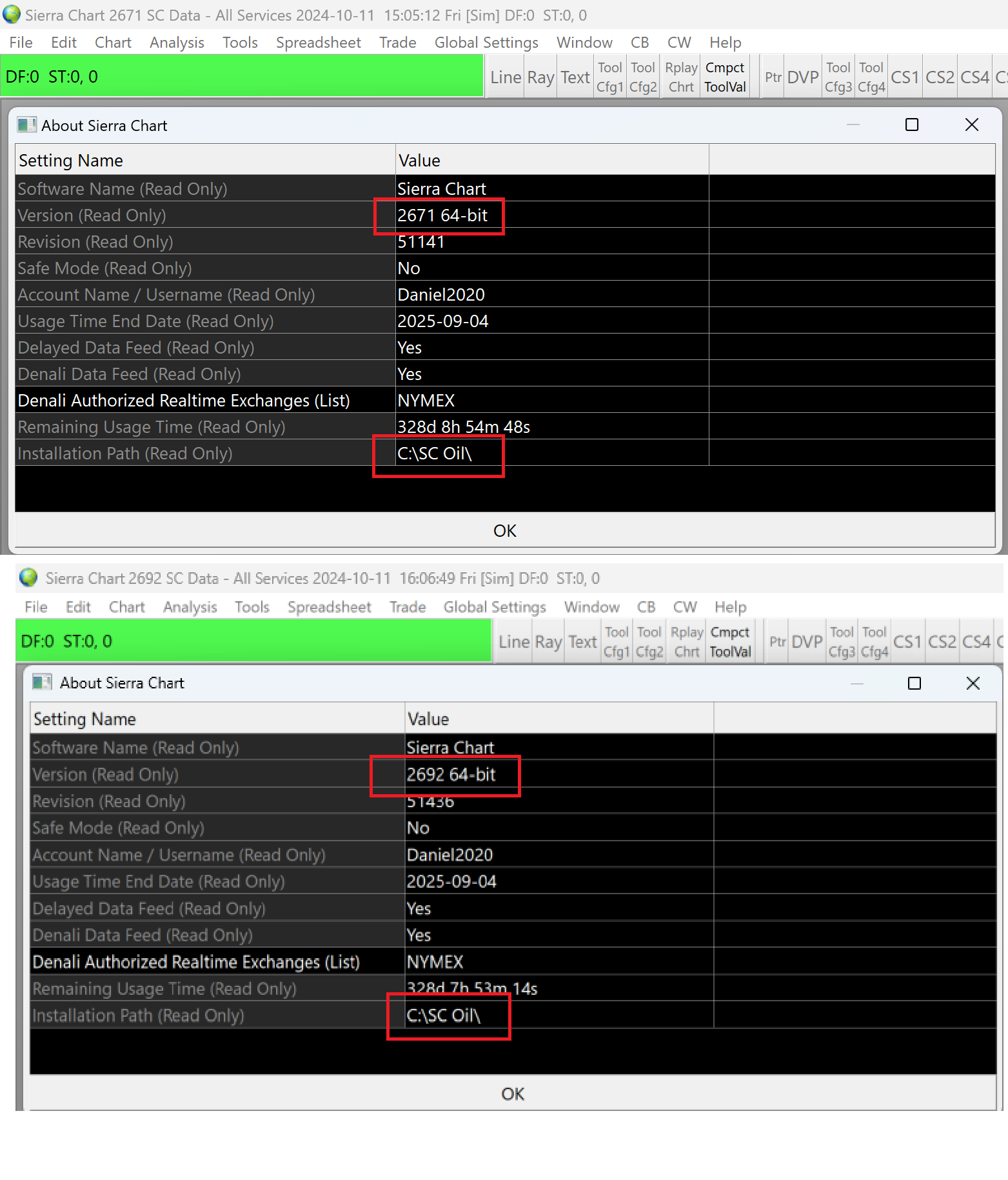Open Spreadsheet menu in Sierra Chart 2692 window
1008x1180 pixels.
tap(330, 607)
